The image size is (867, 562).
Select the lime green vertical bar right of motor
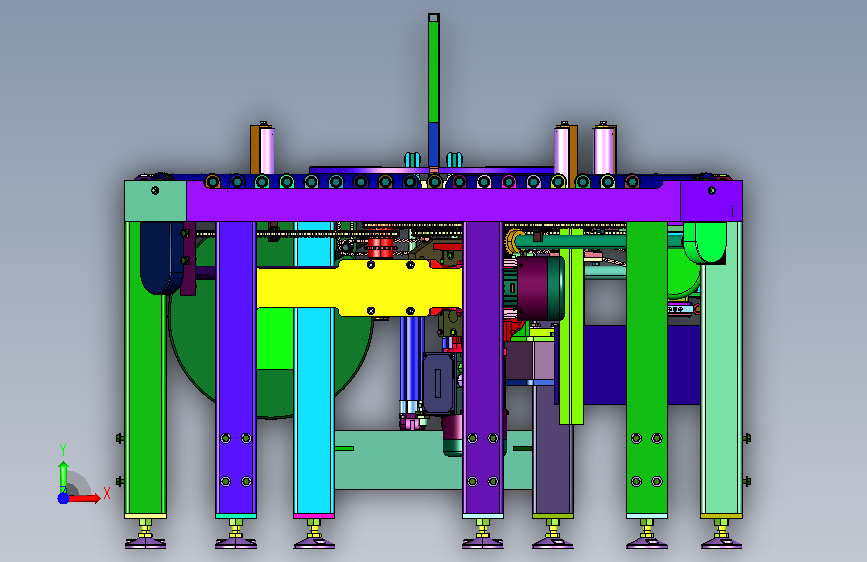pyautogui.click(x=571, y=332)
